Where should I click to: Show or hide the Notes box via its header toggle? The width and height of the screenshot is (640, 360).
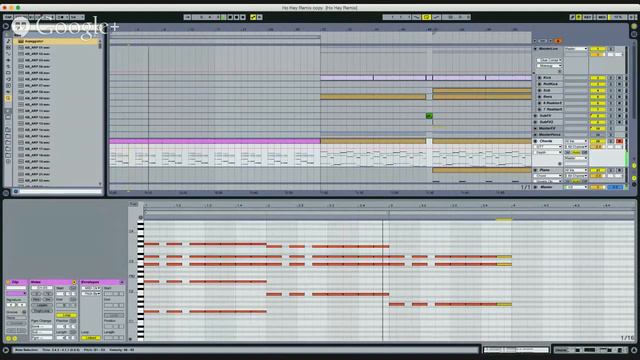point(74,282)
